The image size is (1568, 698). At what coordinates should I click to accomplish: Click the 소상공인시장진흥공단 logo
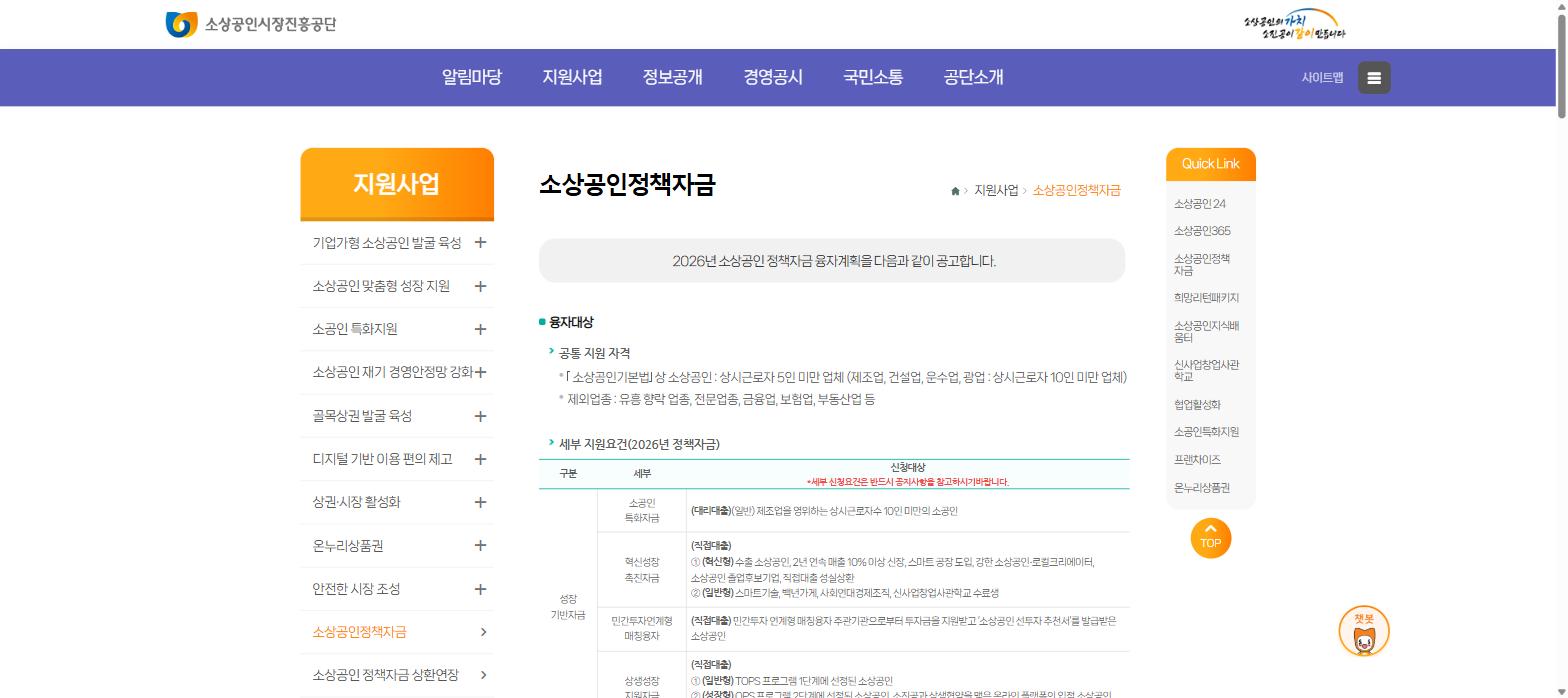(x=251, y=24)
